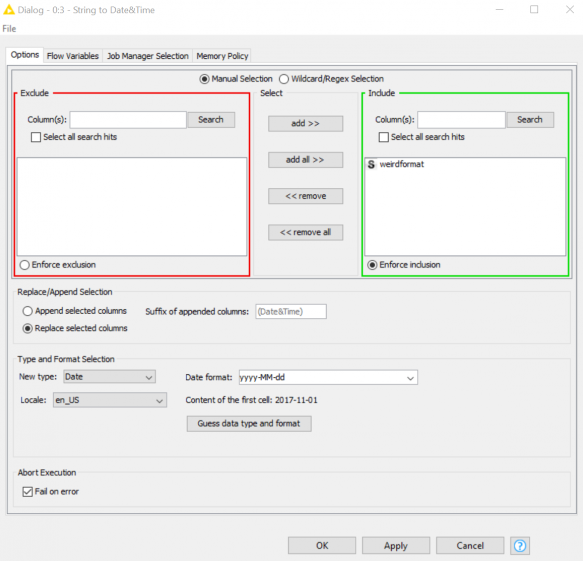583x561 pixels.
Task: Click the KNIME warning triangle title icon
Action: tap(9, 10)
